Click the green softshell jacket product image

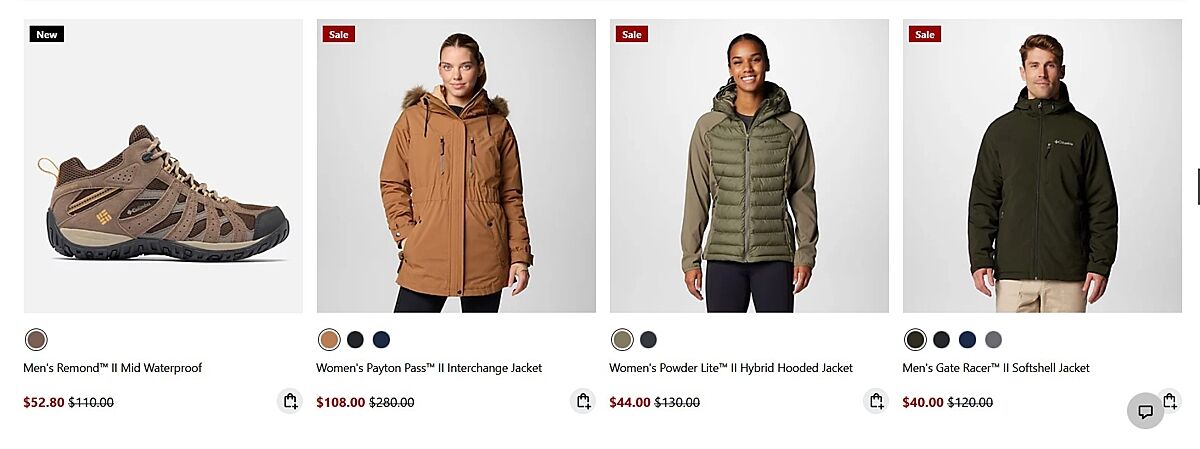[1042, 166]
